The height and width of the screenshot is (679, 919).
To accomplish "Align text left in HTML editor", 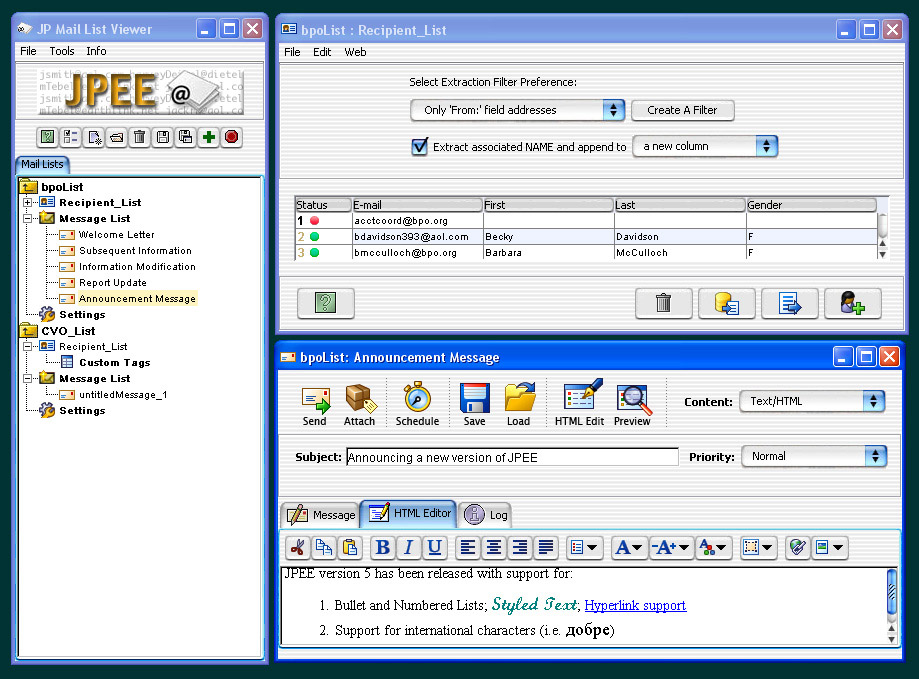I will click(468, 548).
